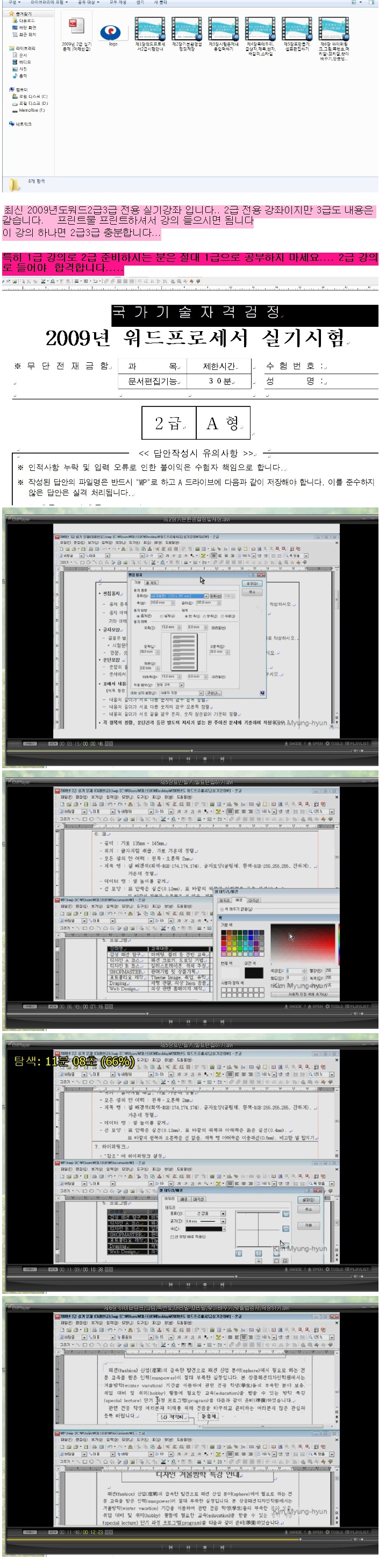The image size is (386, 1568).
Task: Open 로컬 디스크 (C:) drive
Action: point(30,96)
